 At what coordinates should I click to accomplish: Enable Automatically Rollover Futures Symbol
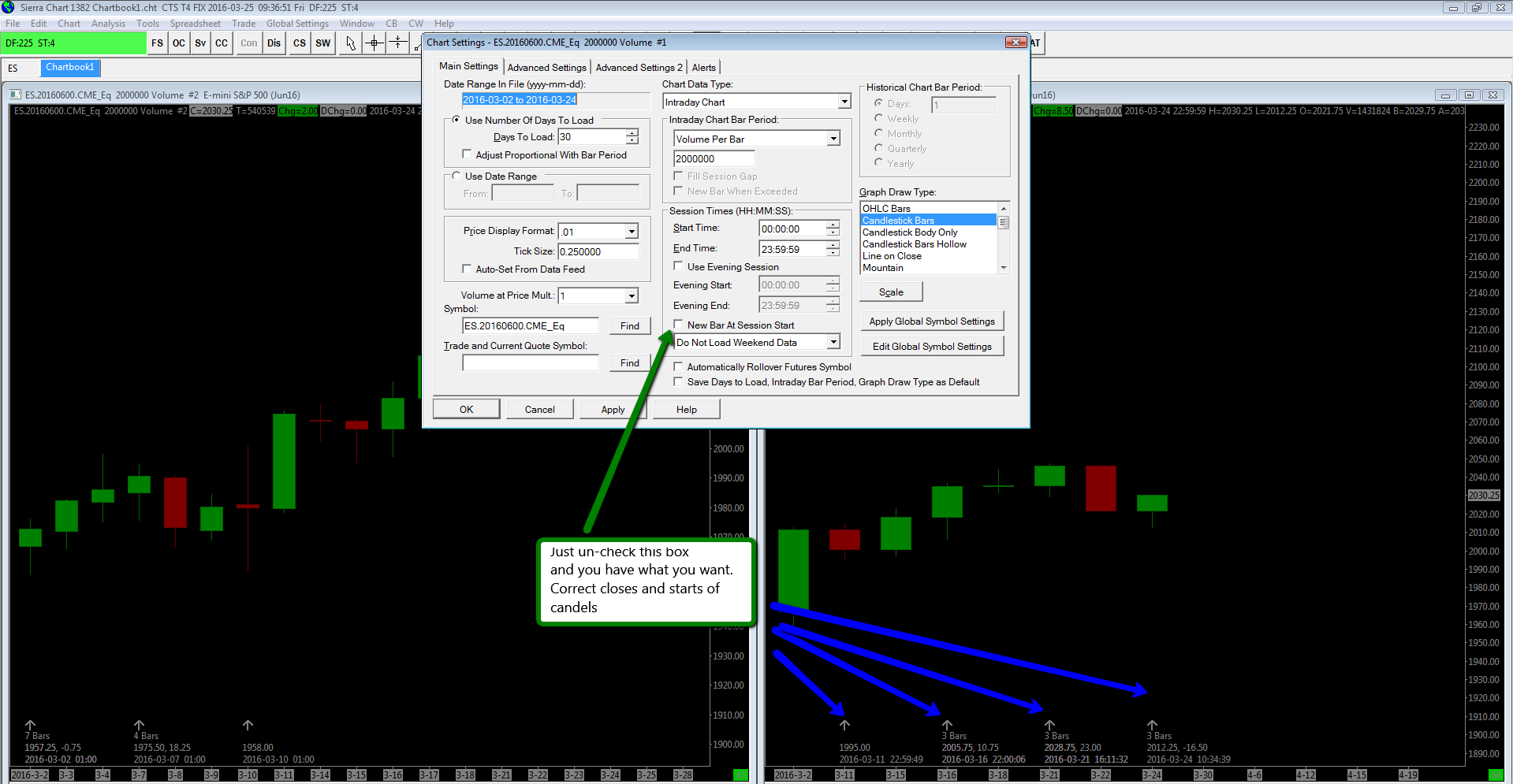(678, 366)
